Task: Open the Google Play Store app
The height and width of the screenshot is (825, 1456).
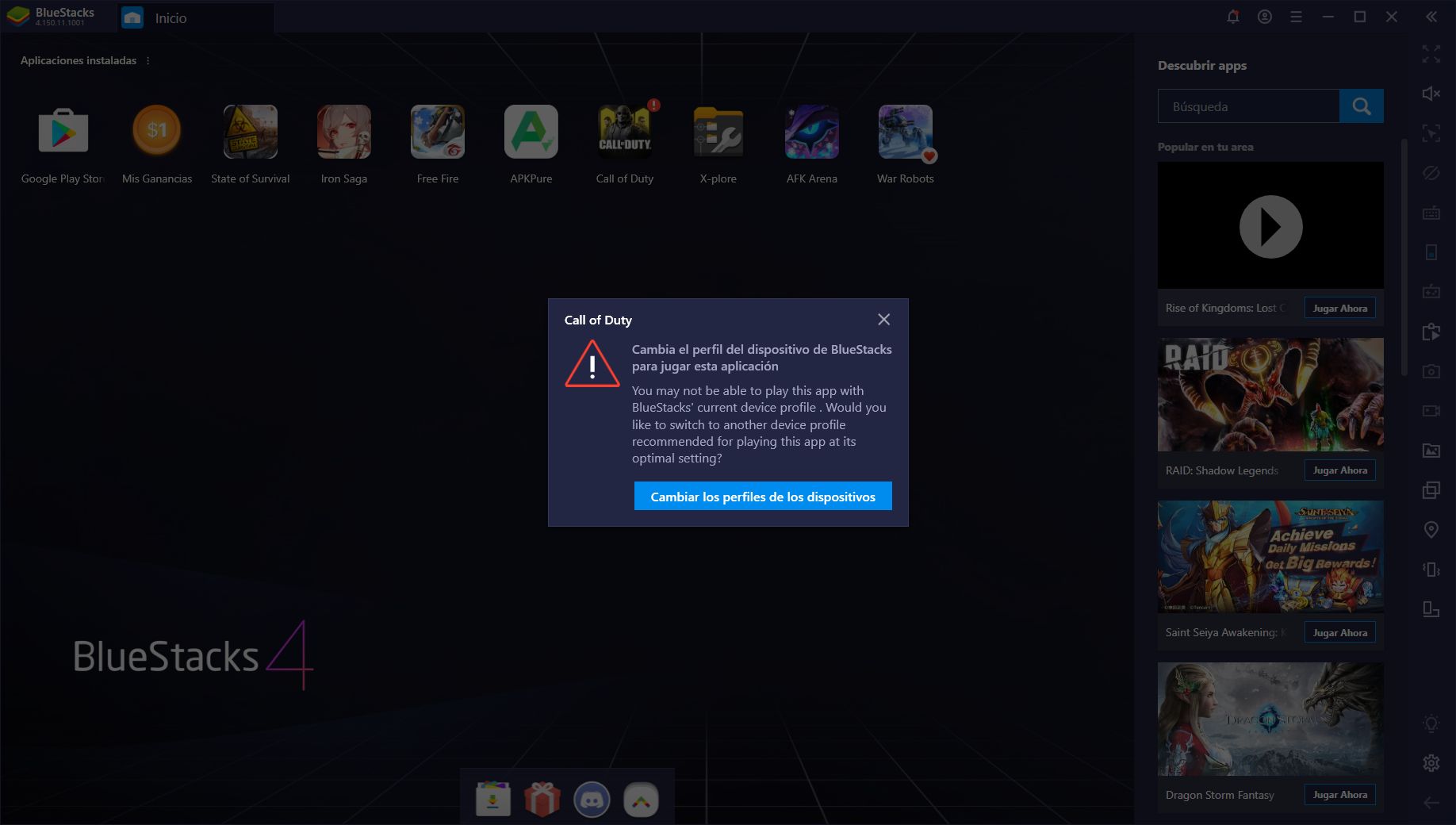Action: pos(63,131)
